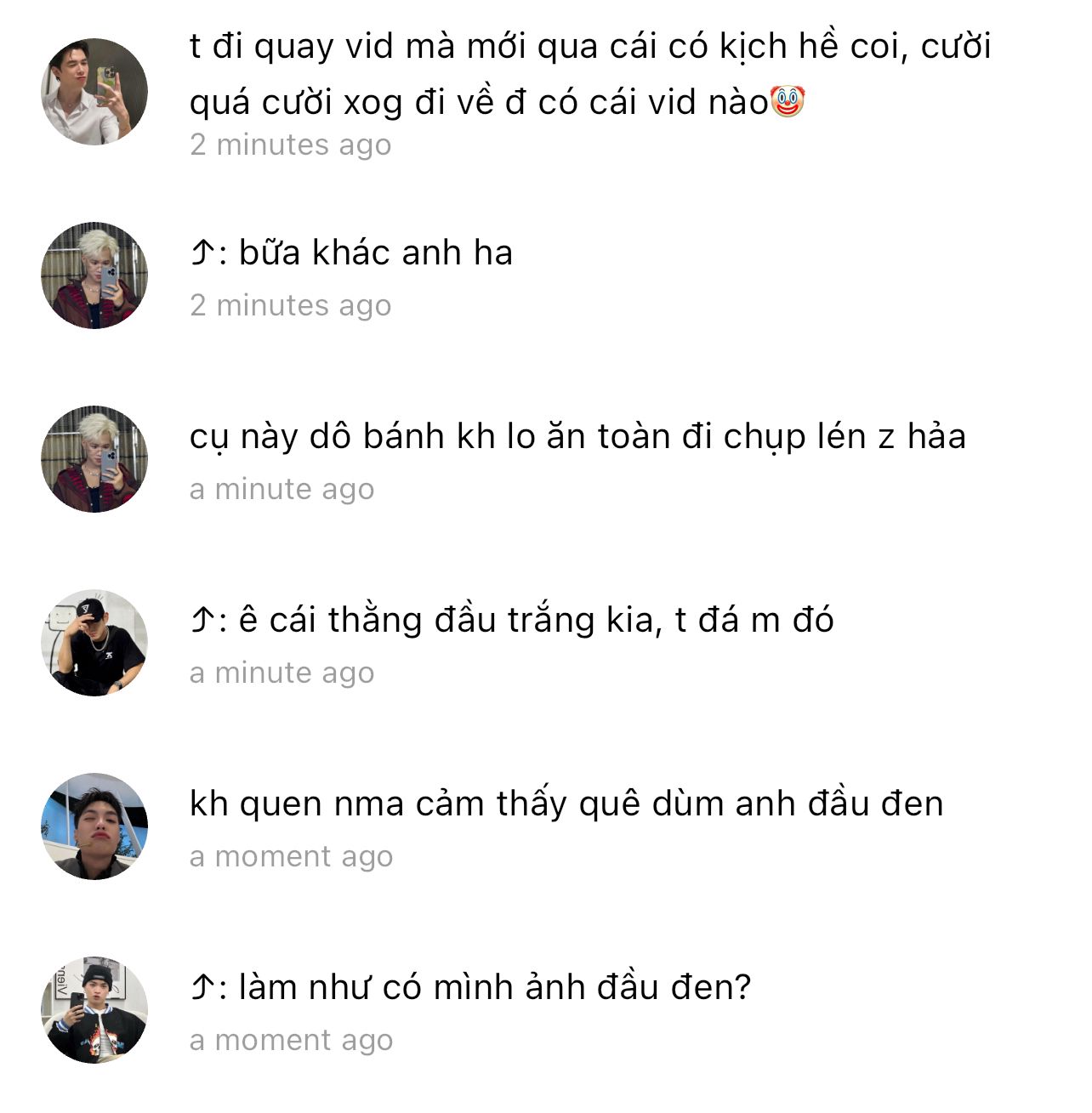Viewport: 1092px width, 1113px height.
Task: Click "a minute ago" below "cụ này dô bánh"
Action: pos(282,489)
